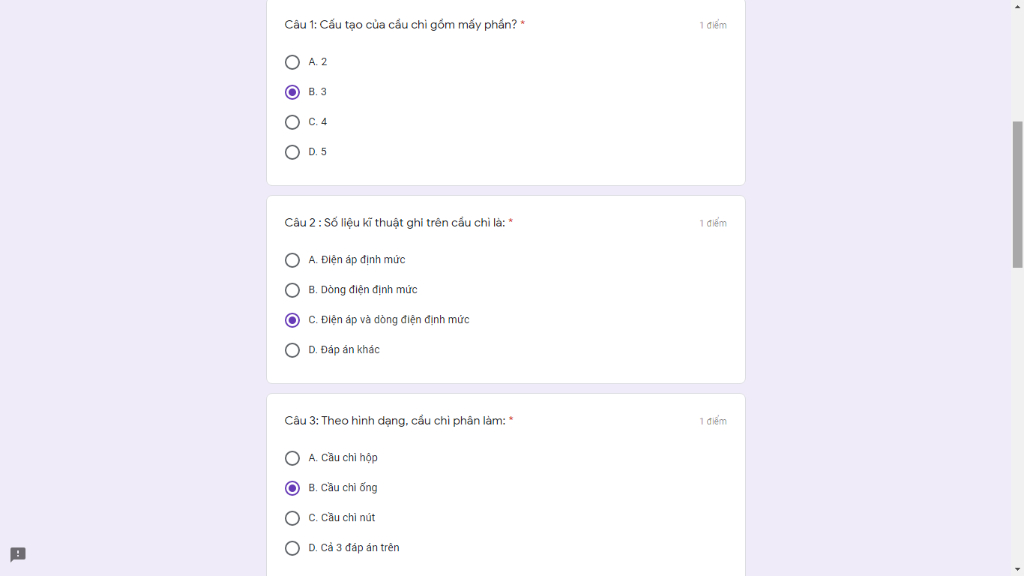Click the 1 điểm label of Câu 2
This screenshot has width=1024, height=576.
713,223
